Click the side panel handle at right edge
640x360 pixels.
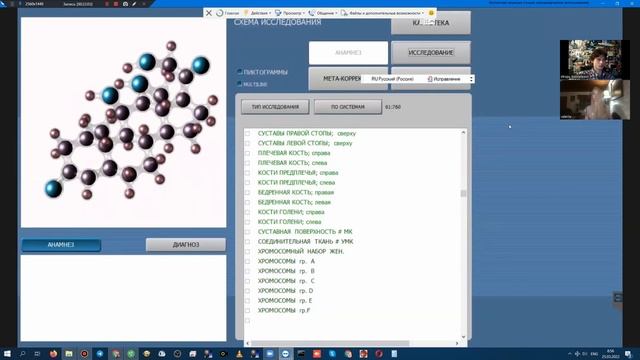click(618, 298)
